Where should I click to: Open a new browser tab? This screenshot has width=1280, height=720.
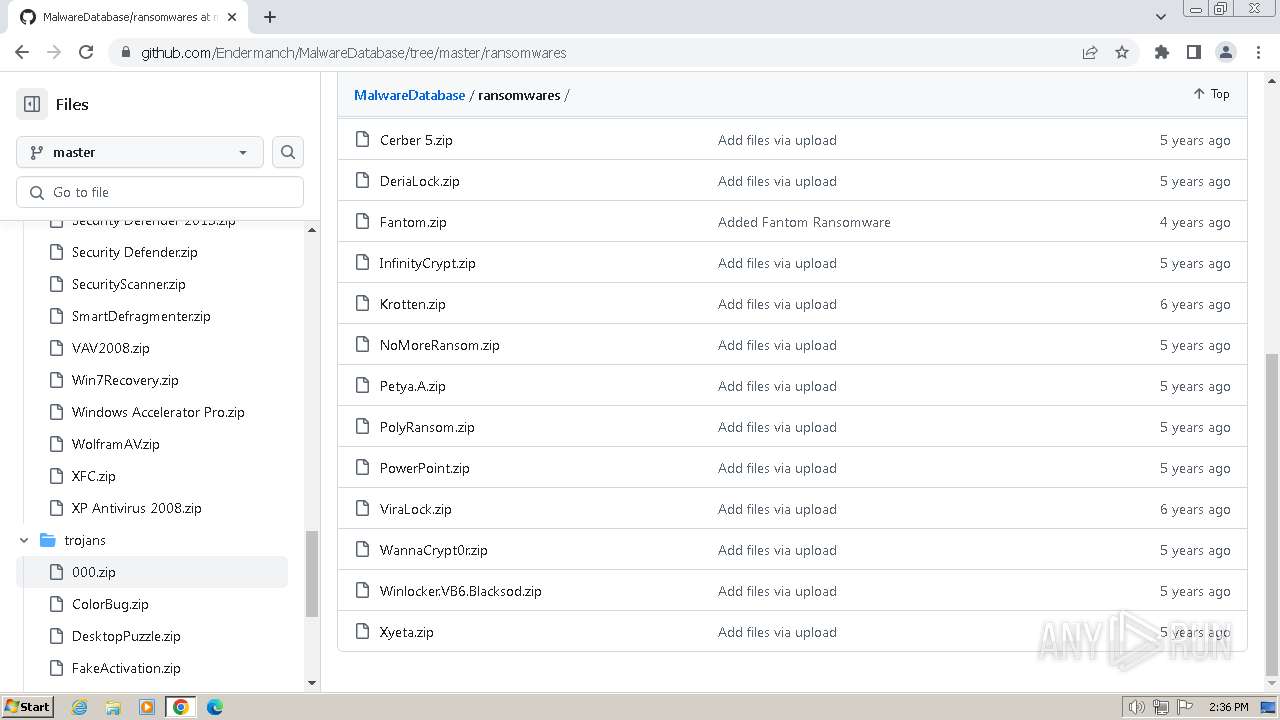pyautogui.click(x=270, y=17)
